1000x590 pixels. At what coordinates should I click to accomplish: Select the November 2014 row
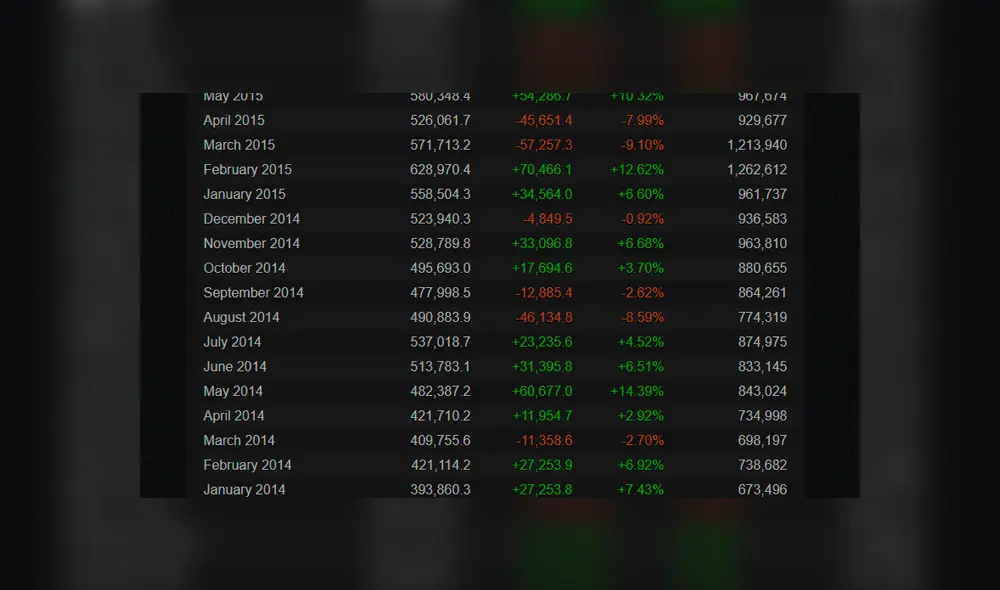(251, 243)
